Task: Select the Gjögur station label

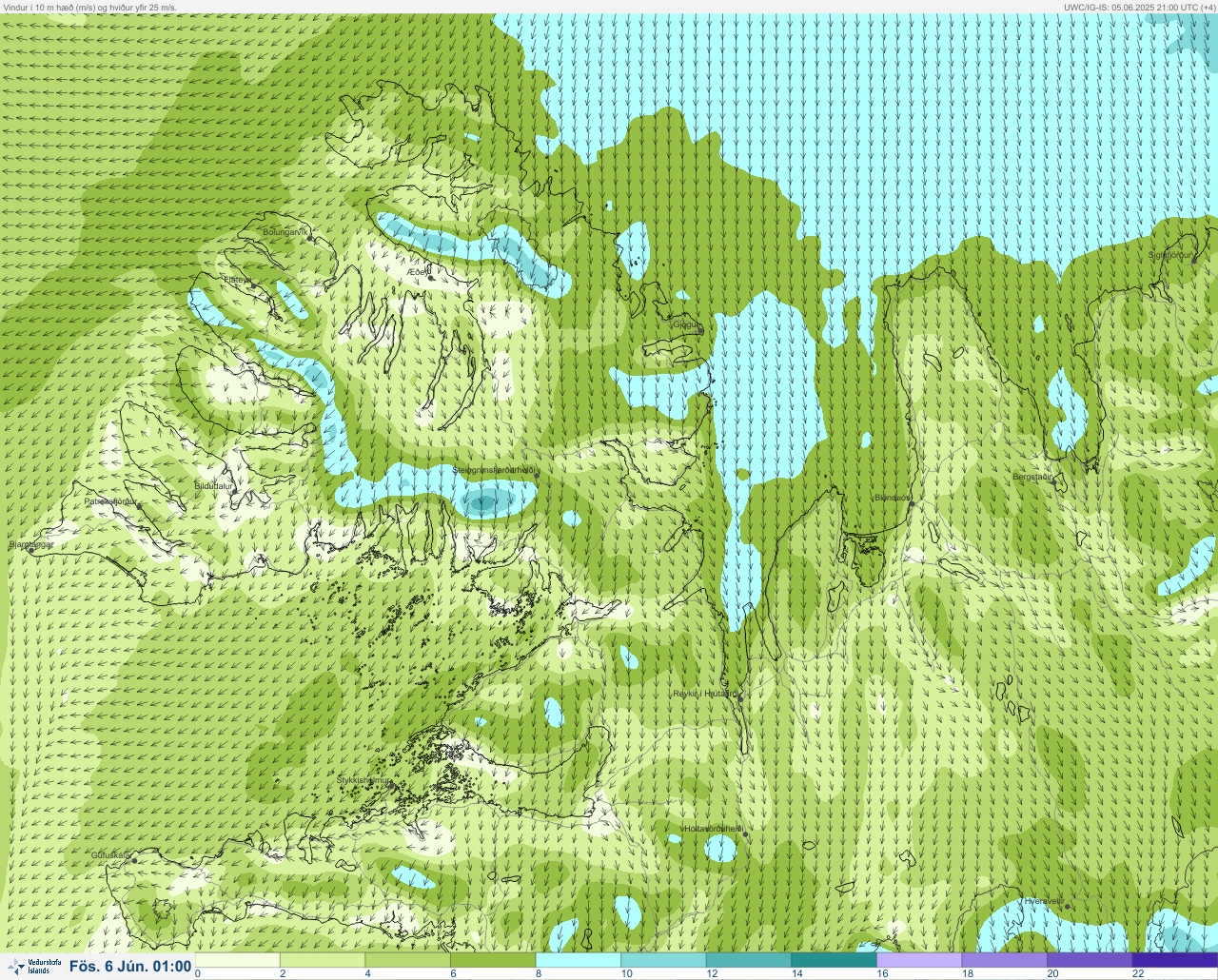Action: (x=686, y=324)
